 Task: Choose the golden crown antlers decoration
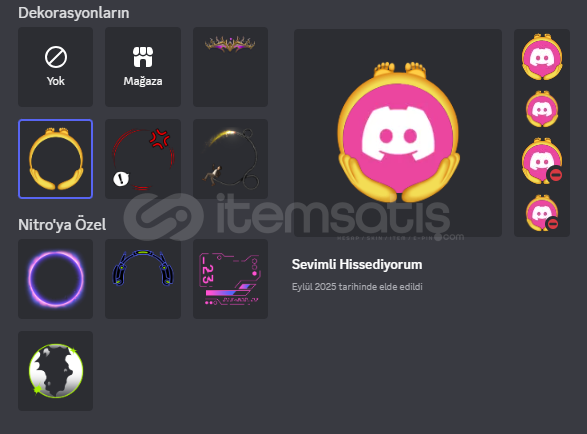(230, 67)
